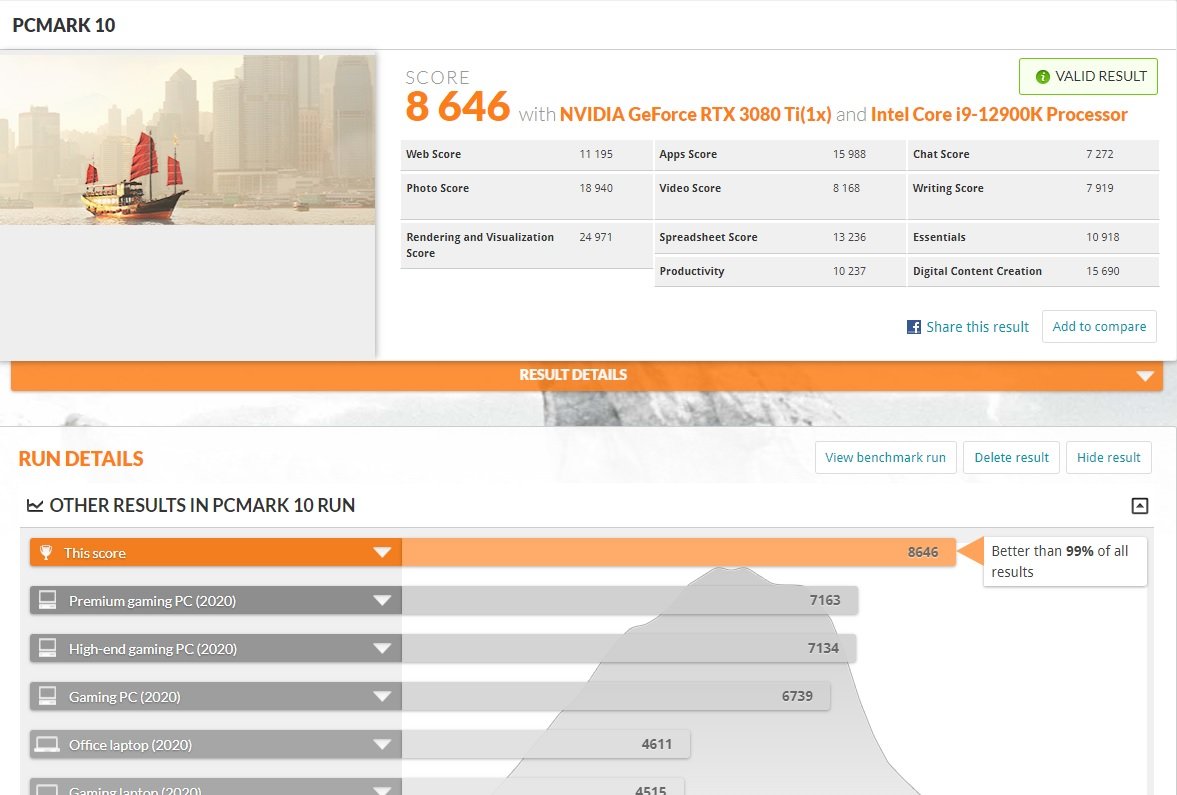1177x795 pixels.
Task: Click the trophy icon on This score
Action: coord(46,553)
